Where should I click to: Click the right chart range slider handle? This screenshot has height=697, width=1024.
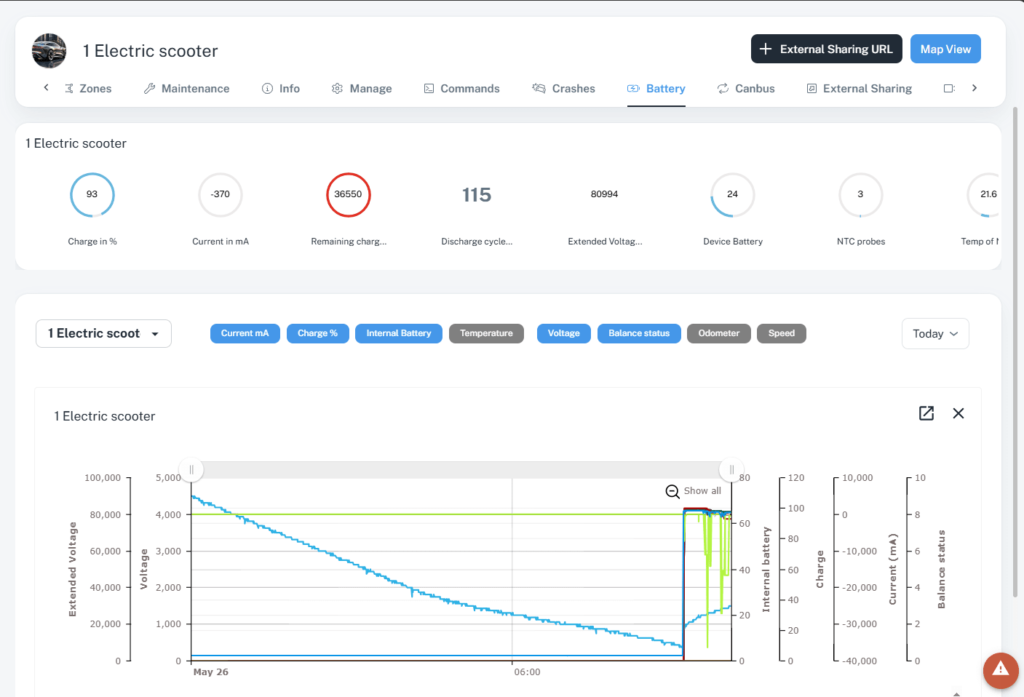click(731, 470)
